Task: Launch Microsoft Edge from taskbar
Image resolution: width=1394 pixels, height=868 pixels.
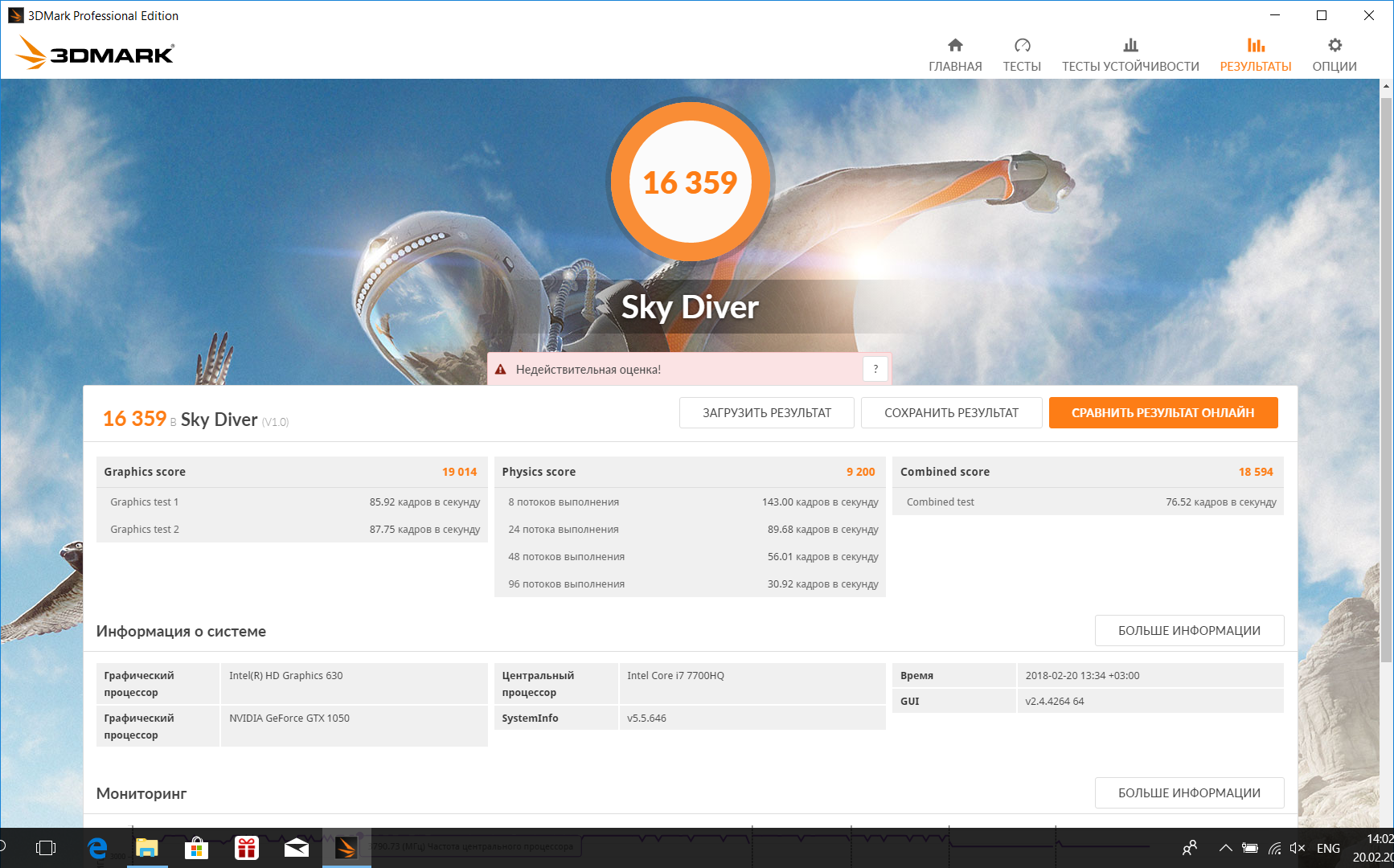Action: tap(97, 848)
